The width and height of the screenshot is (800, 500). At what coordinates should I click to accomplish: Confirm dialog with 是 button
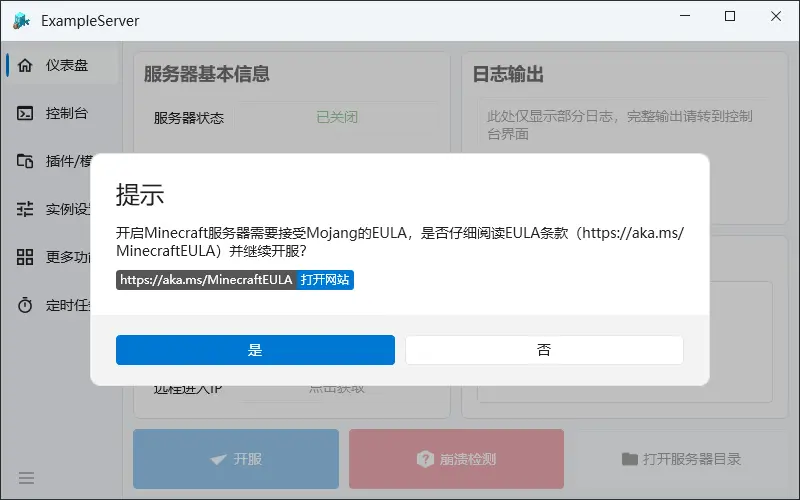(x=255, y=350)
